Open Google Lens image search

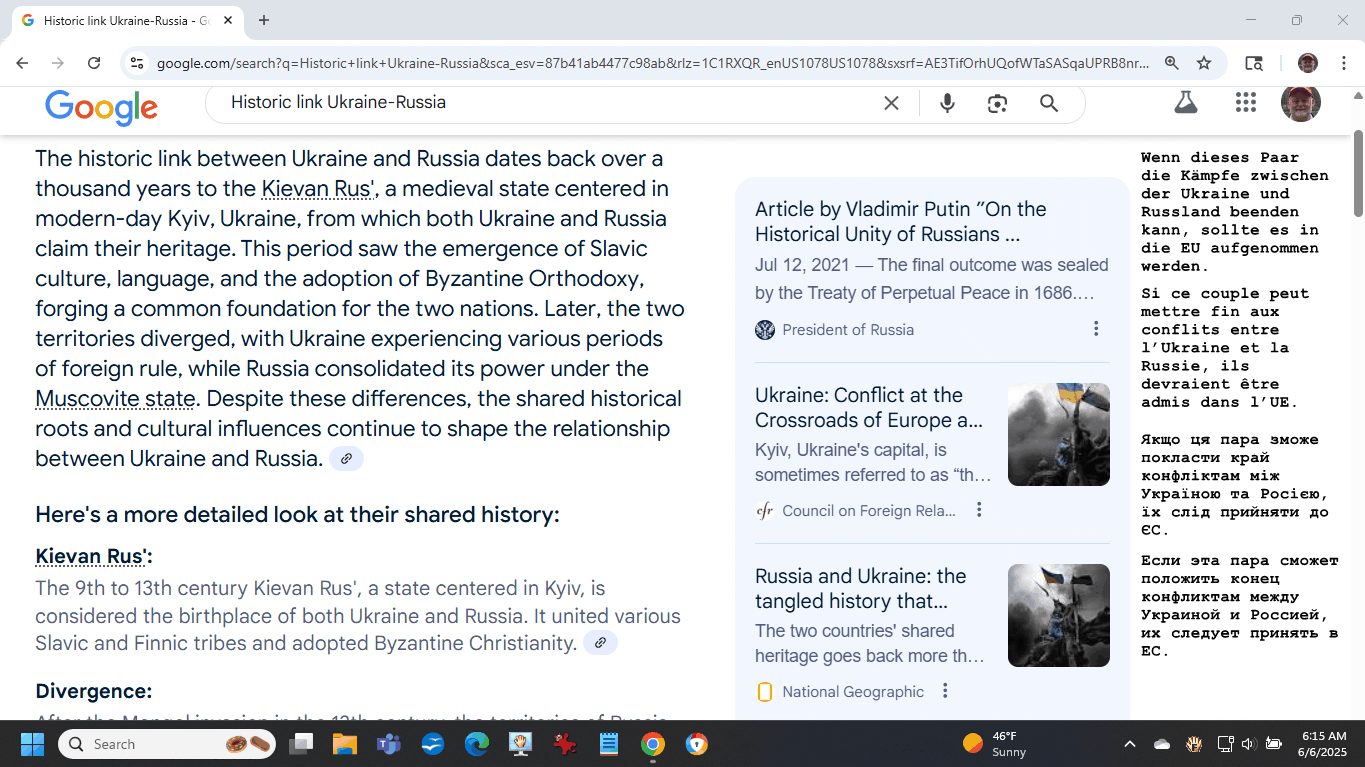(x=997, y=103)
